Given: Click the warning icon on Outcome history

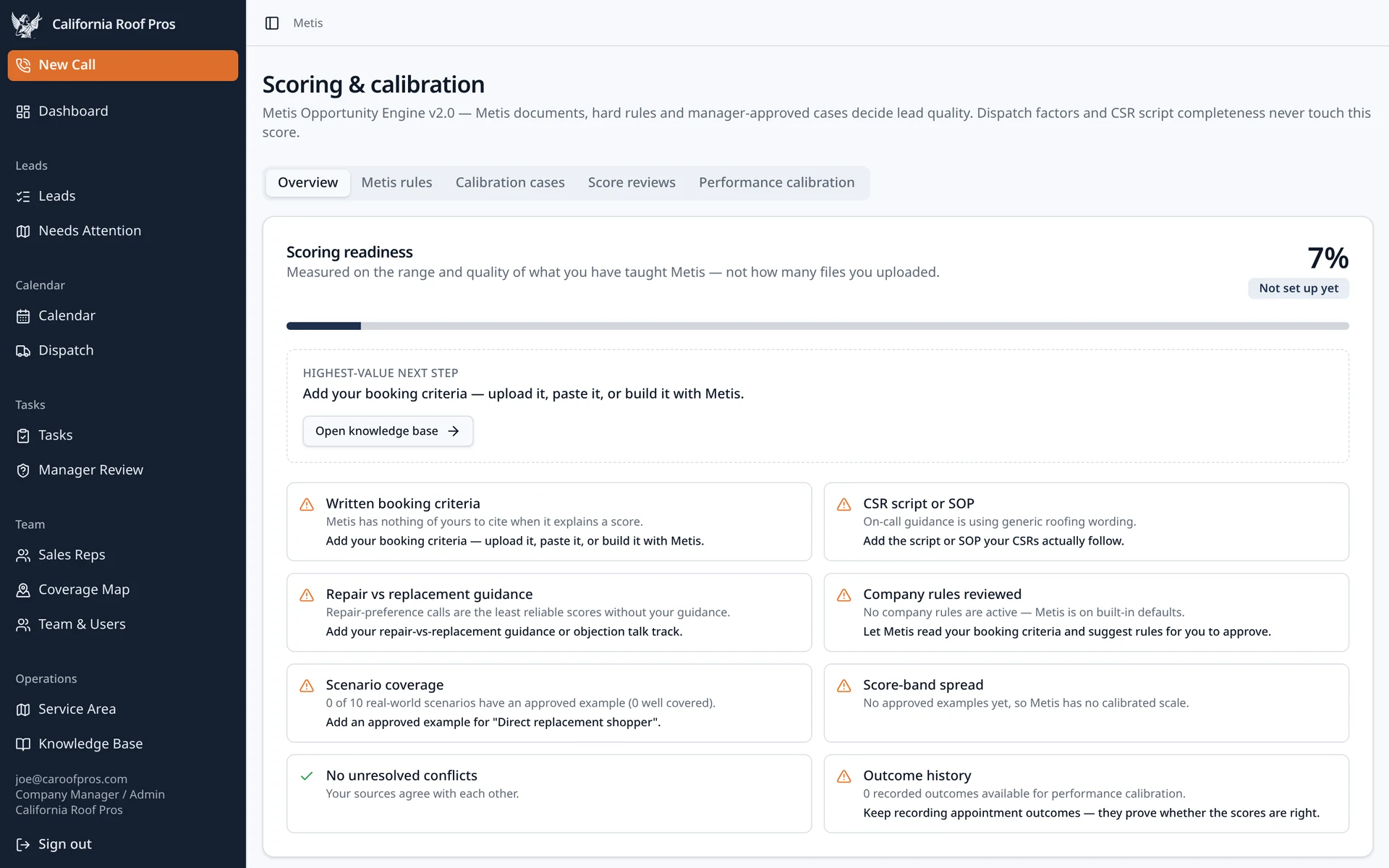Looking at the screenshot, I should (844, 776).
